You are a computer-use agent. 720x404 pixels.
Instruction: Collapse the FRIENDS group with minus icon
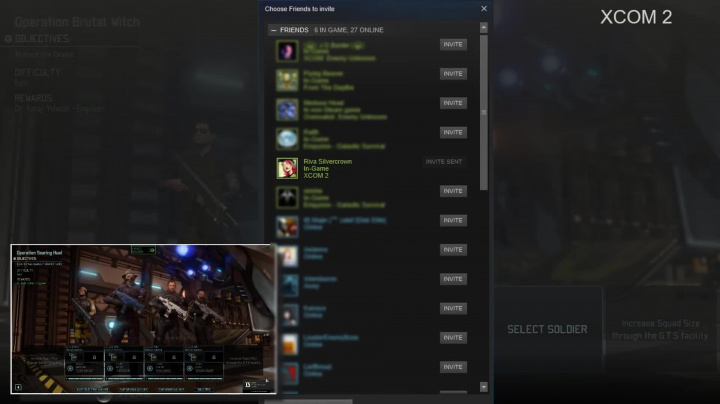274,30
